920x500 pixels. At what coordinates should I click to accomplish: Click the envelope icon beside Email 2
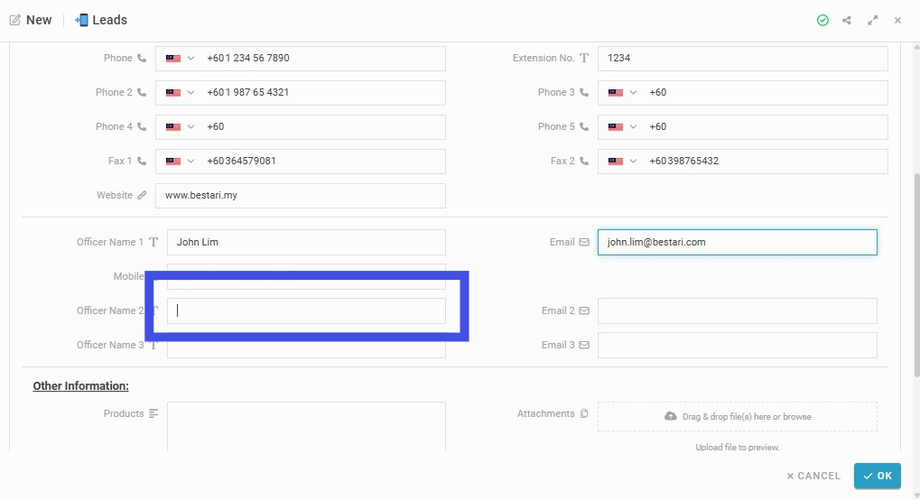(x=584, y=311)
